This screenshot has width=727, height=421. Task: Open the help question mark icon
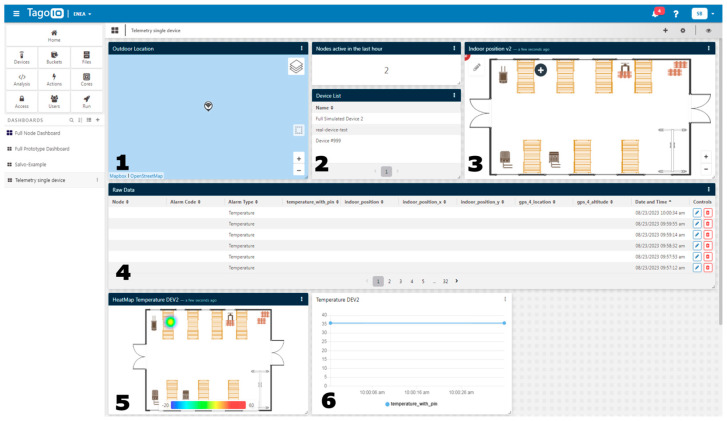[x=676, y=14]
